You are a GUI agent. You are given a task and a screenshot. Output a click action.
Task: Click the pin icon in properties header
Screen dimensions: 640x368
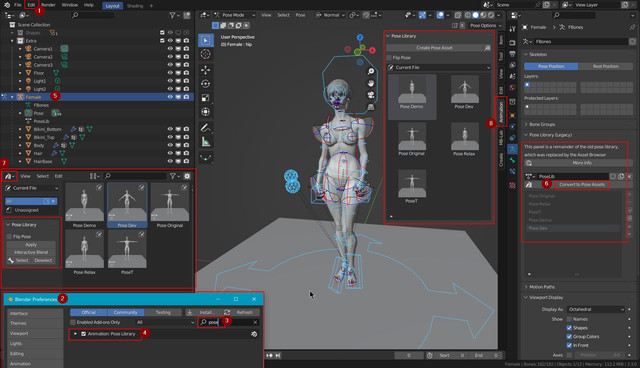pos(632,27)
